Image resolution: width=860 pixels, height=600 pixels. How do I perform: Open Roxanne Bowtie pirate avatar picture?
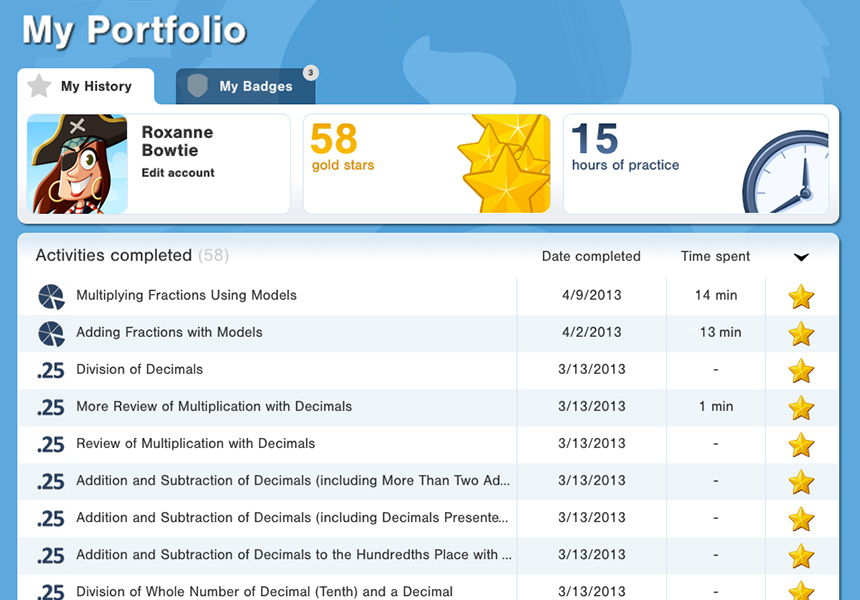click(x=77, y=164)
